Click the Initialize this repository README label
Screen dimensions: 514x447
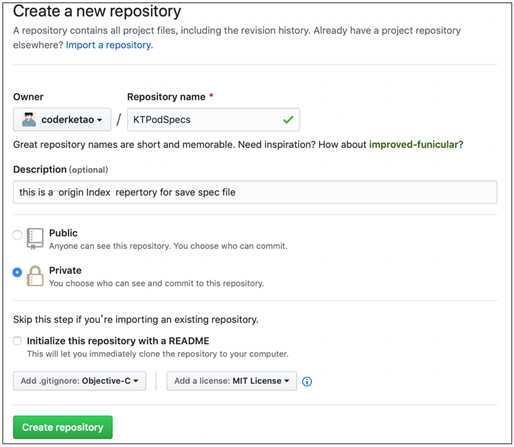coord(118,341)
